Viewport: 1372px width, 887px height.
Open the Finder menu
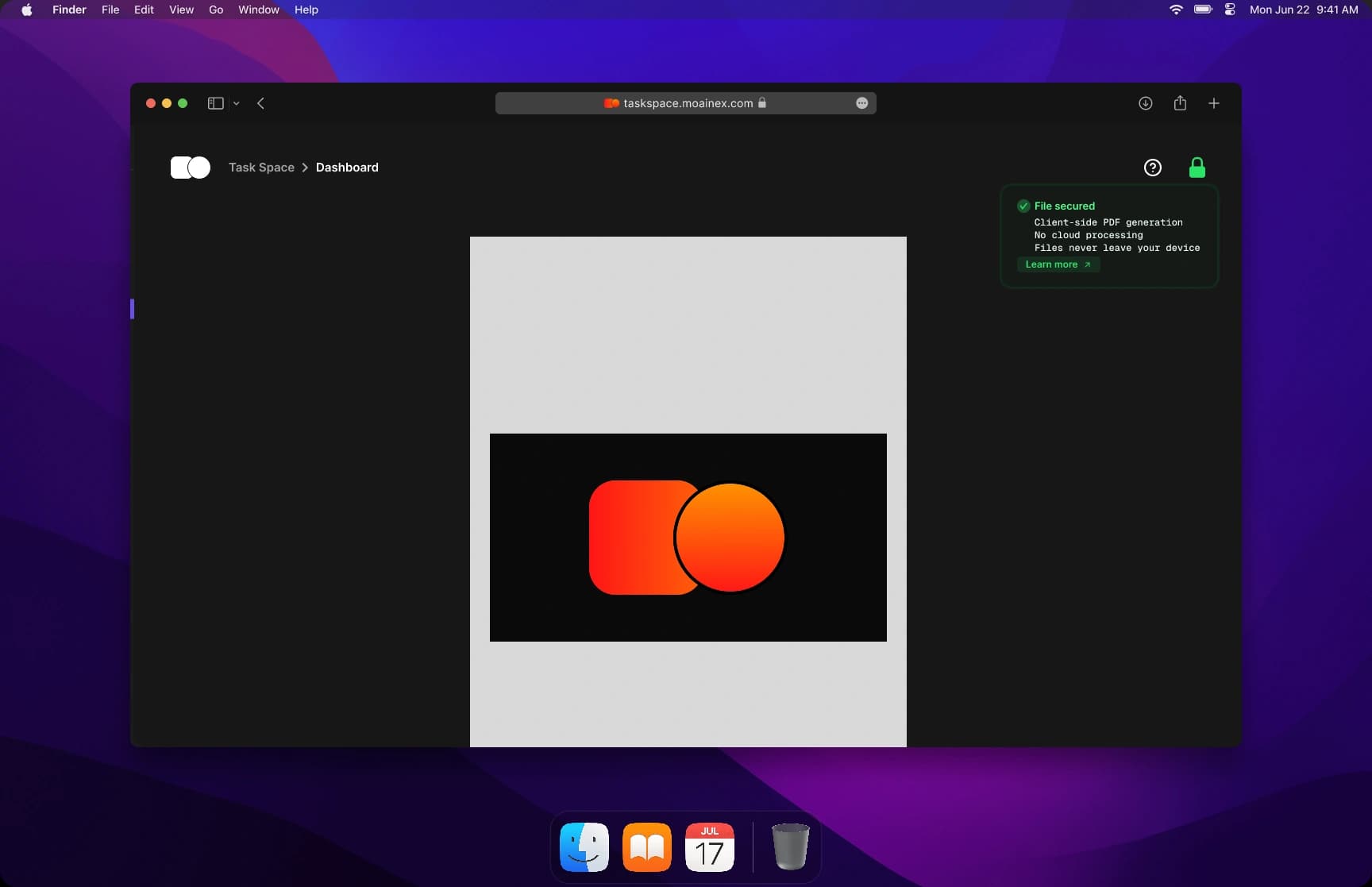(x=69, y=10)
